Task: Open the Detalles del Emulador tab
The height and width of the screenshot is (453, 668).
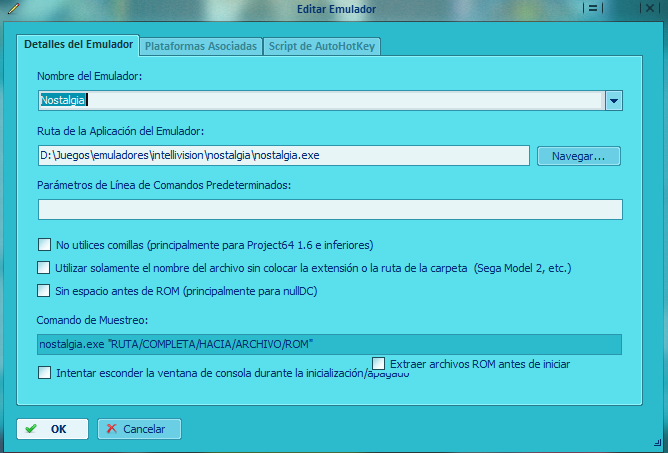Action: 78,45
